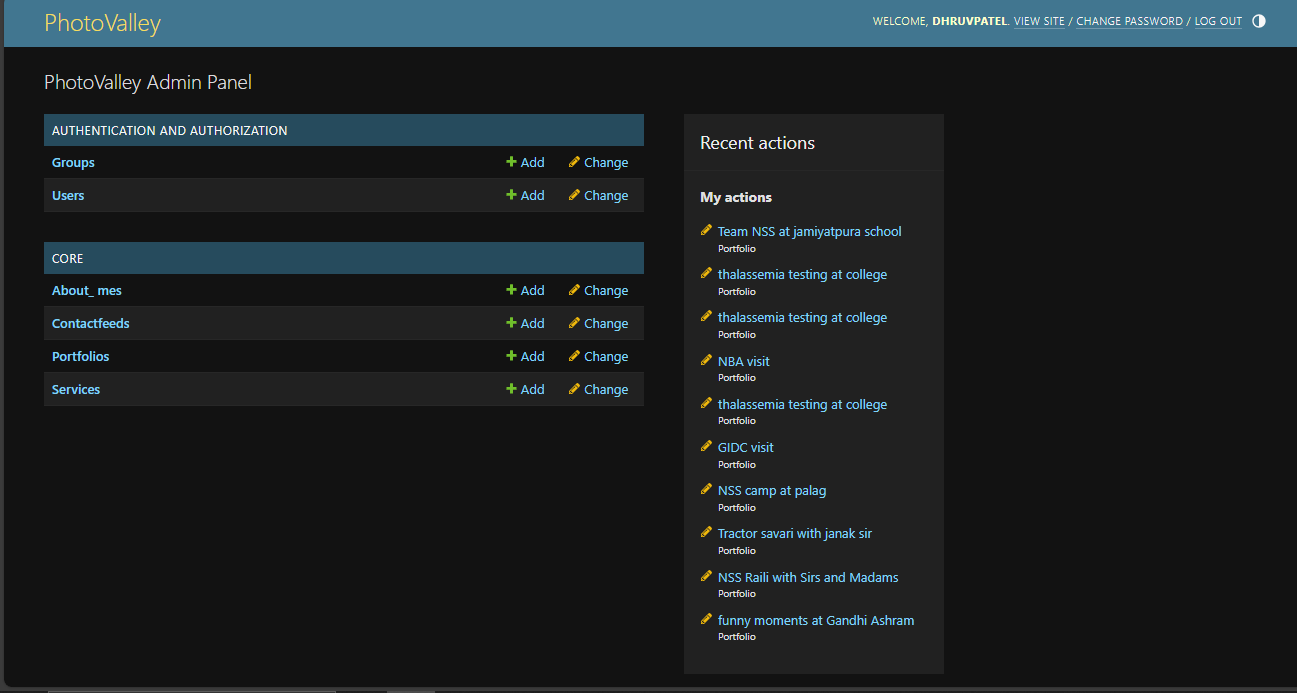Open the GIDC visit recent action
The image size is (1297, 693).
[x=745, y=447]
